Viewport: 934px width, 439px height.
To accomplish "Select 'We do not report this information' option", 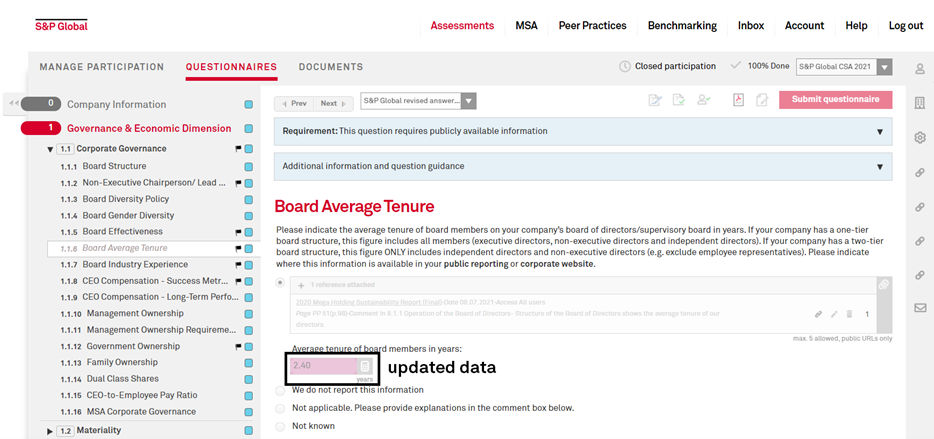I will click(x=280, y=391).
